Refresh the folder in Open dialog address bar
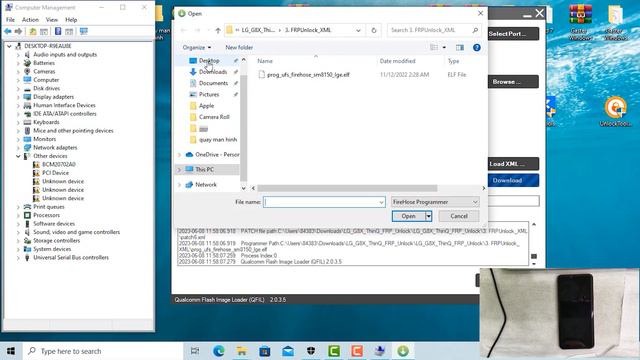Image resolution: width=640 pixels, height=360 pixels. click(373, 30)
